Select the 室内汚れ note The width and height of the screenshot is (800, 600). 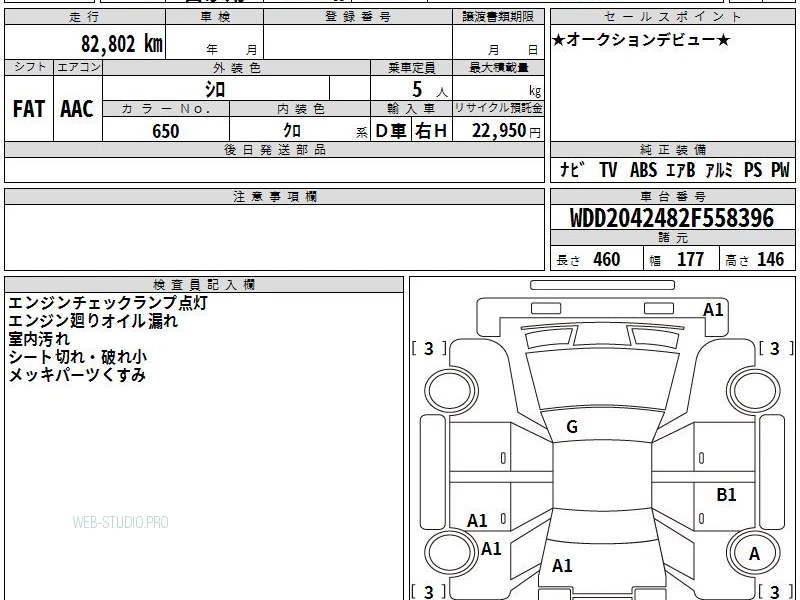pos(39,339)
